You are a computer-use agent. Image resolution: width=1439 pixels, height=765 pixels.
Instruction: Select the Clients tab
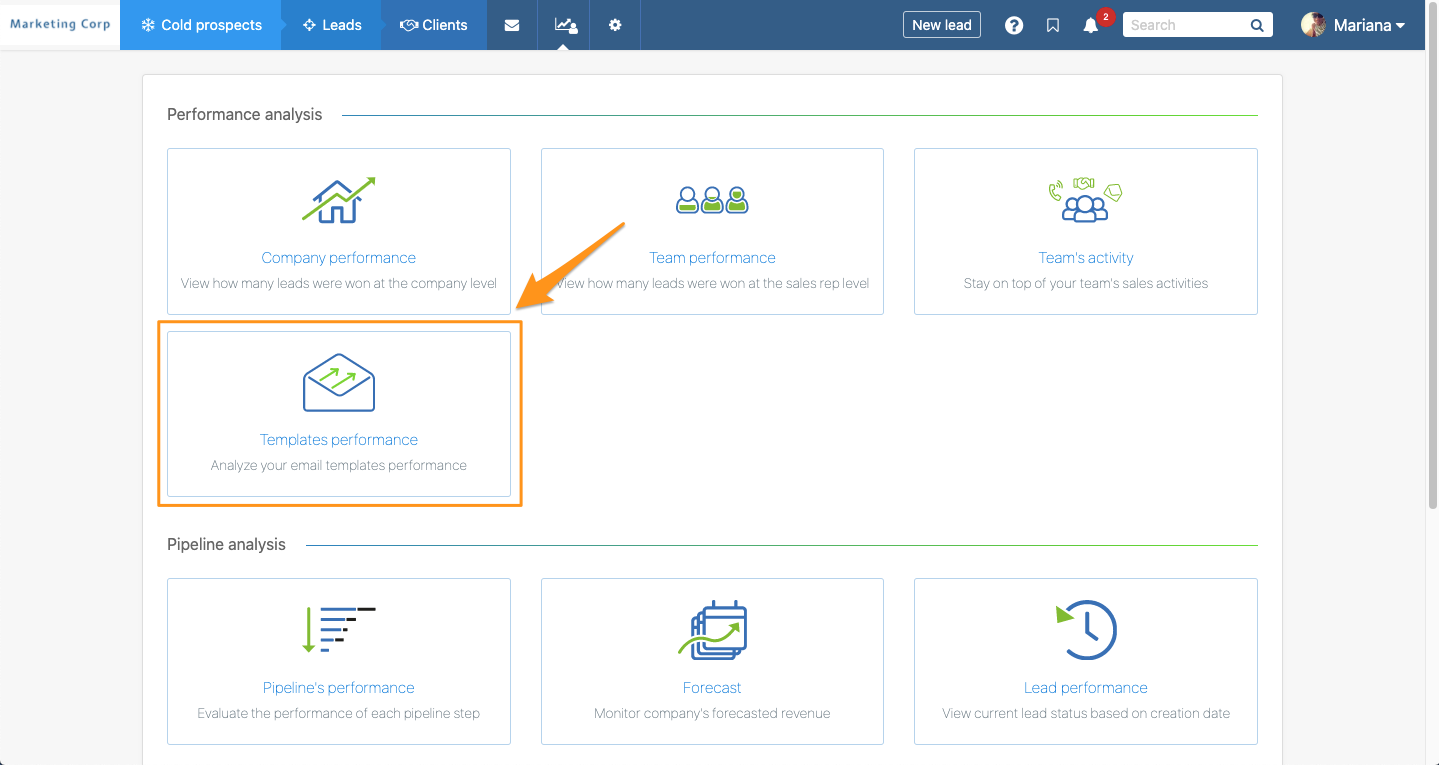[434, 25]
